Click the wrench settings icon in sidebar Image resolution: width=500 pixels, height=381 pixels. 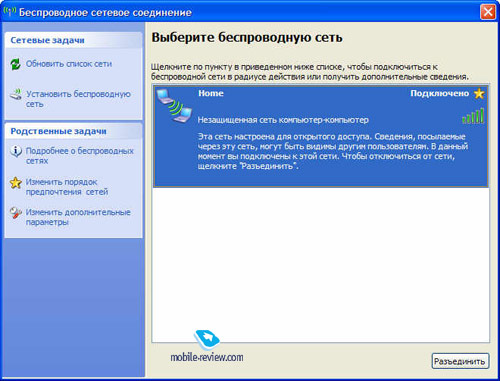point(16,213)
